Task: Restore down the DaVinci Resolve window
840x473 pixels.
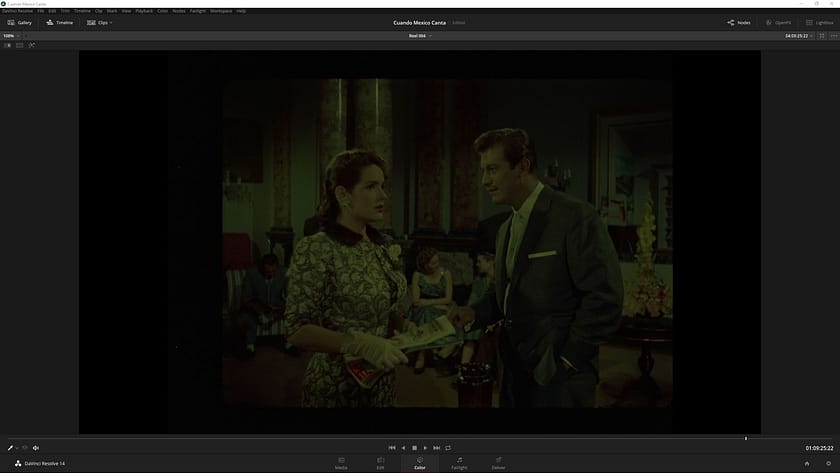Action: pos(816,3)
